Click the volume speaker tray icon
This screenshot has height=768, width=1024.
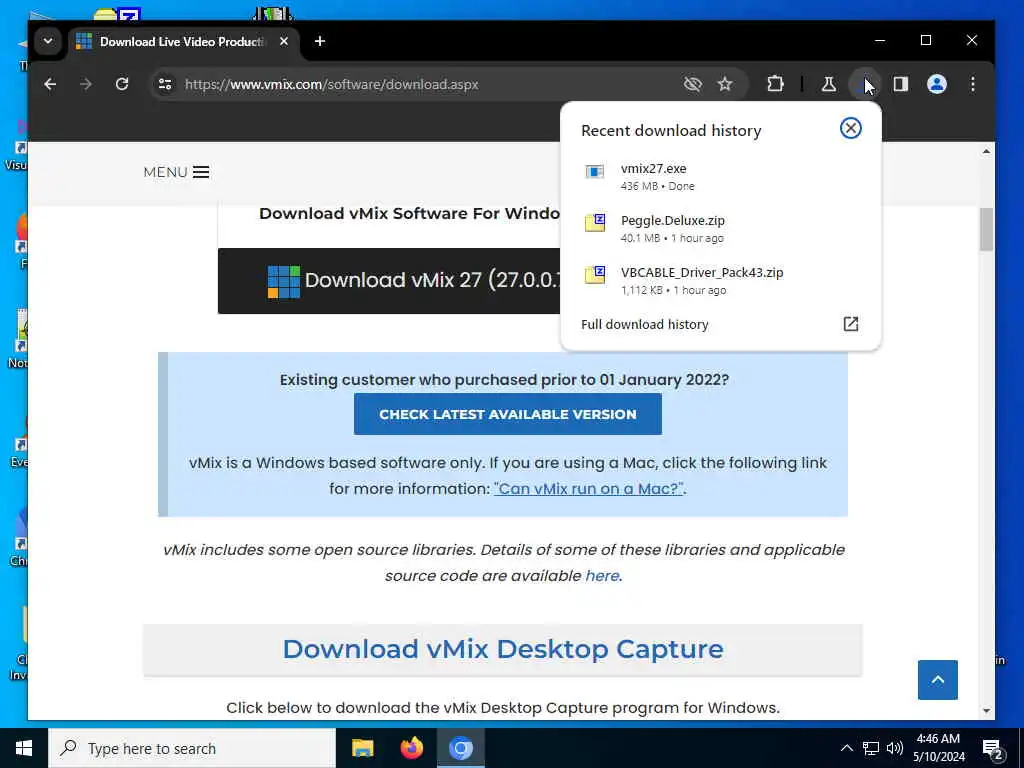pyautogui.click(x=894, y=748)
